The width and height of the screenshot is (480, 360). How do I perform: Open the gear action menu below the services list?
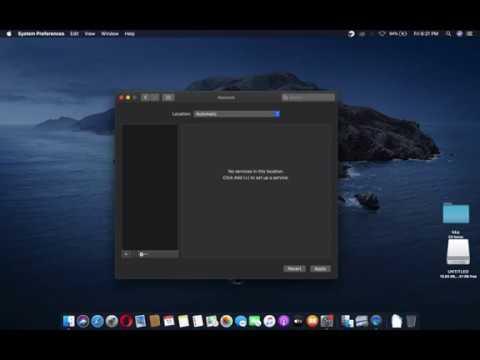(x=143, y=254)
